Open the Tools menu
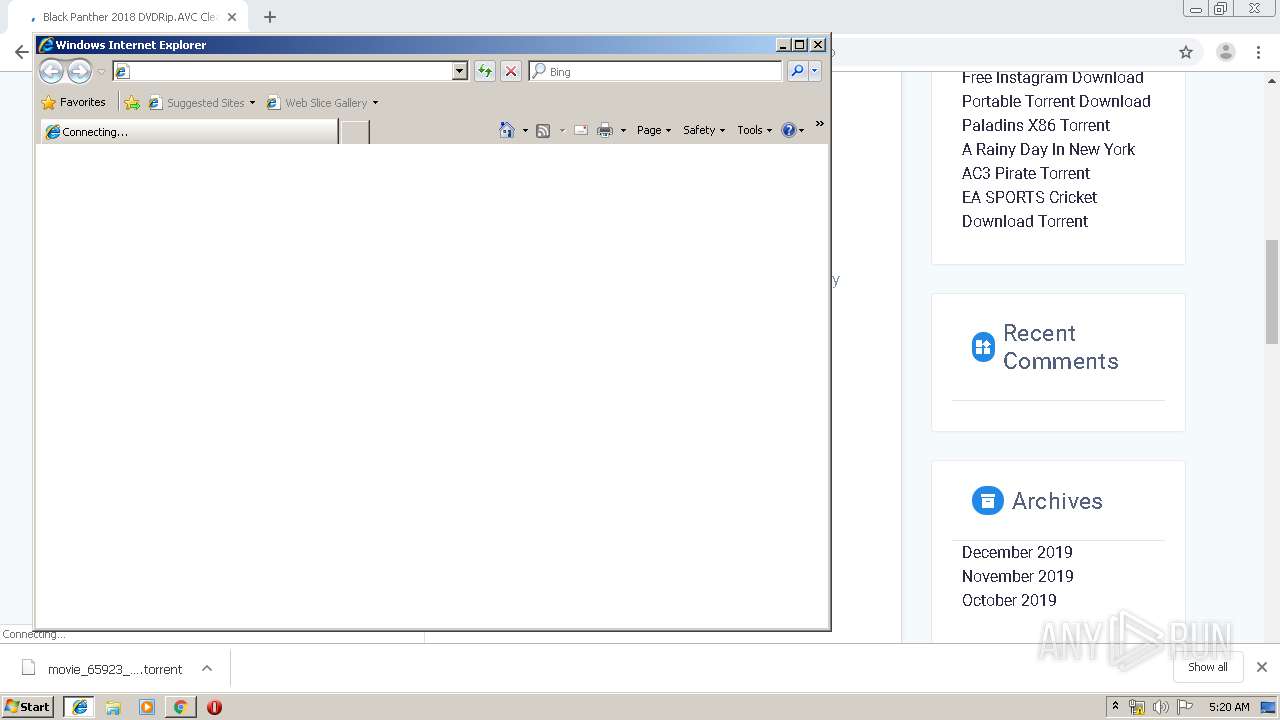 (x=755, y=130)
